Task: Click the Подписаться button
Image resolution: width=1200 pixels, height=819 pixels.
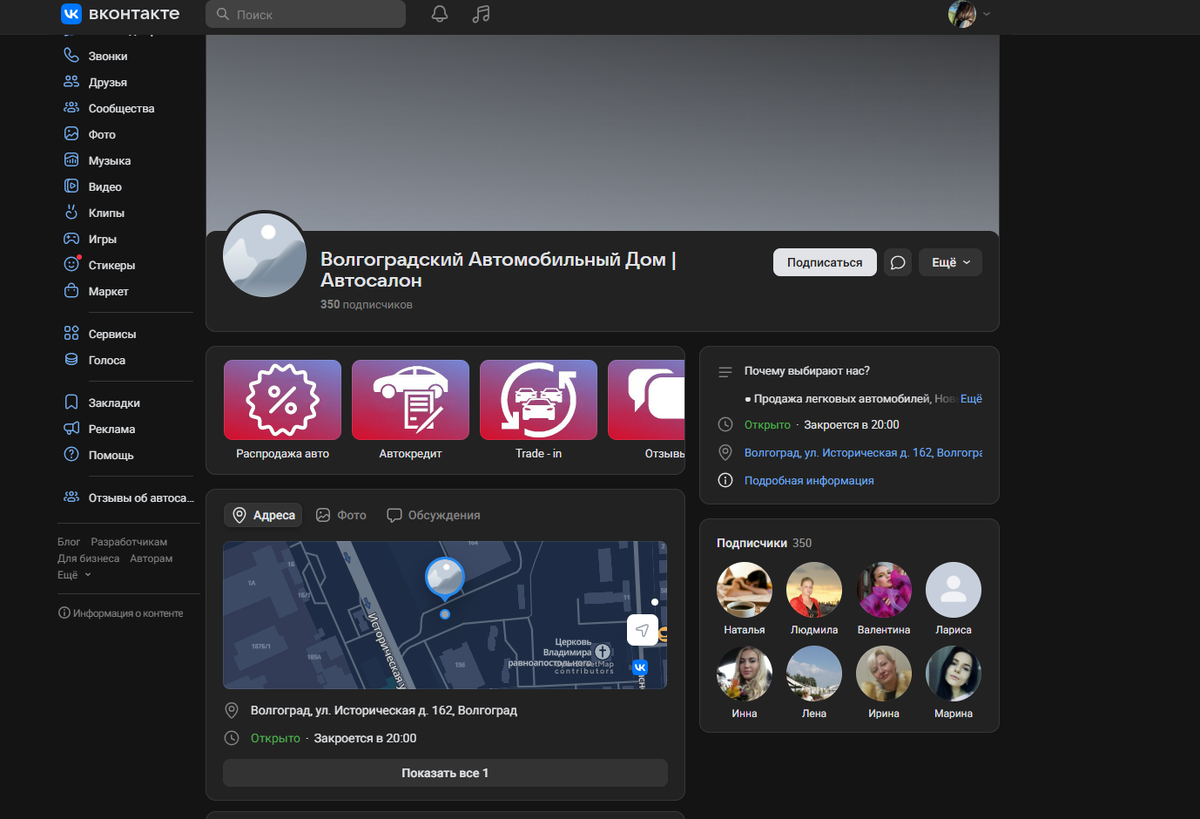Action: click(x=825, y=262)
